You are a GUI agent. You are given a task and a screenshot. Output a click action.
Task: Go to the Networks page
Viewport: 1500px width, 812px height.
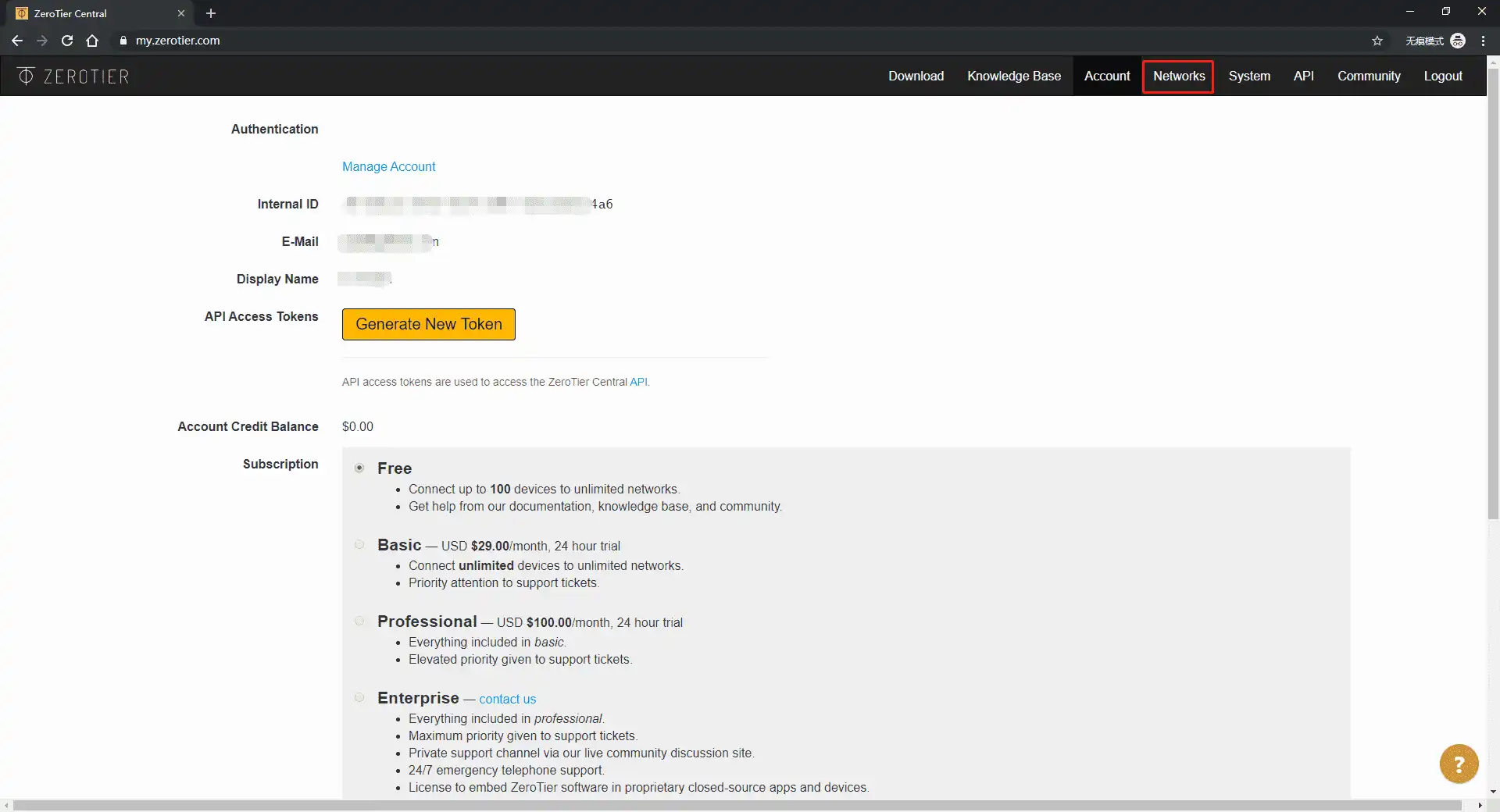click(x=1179, y=76)
